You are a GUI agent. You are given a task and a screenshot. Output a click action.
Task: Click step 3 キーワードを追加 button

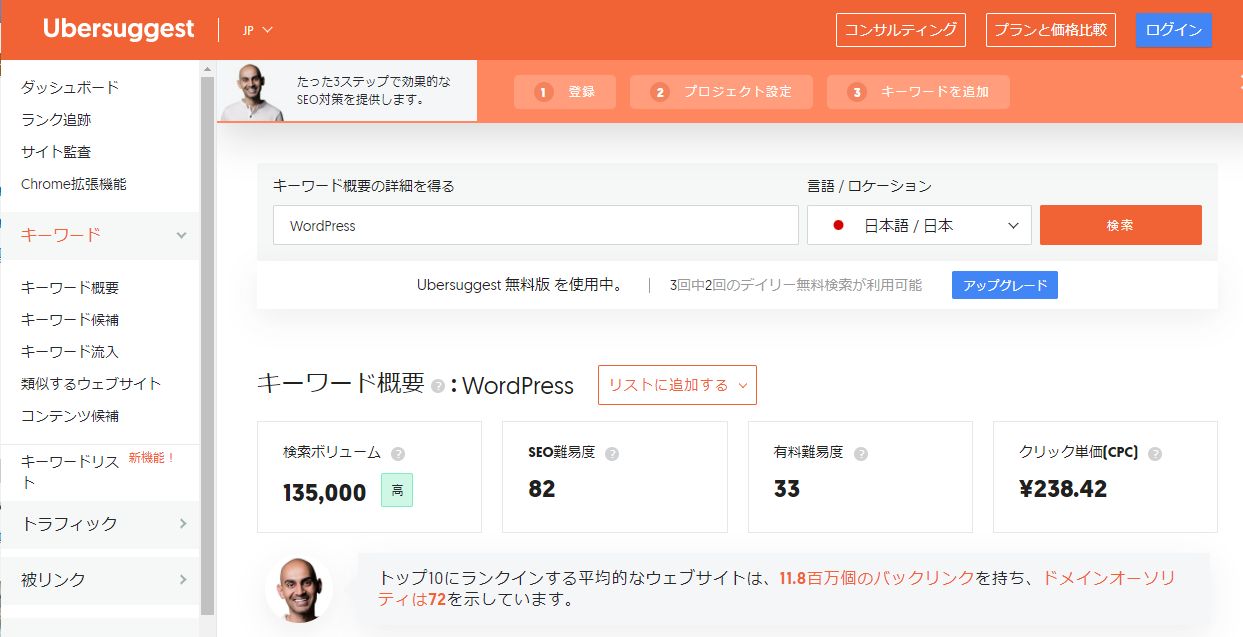918,92
